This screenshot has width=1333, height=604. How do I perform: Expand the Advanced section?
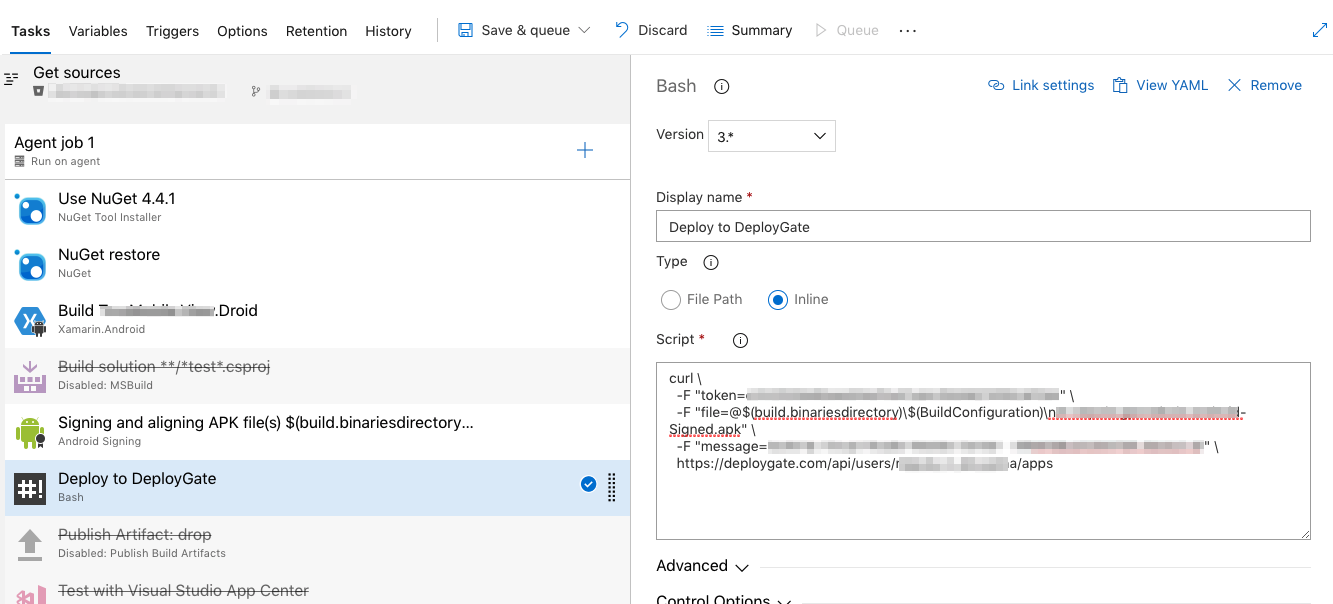click(x=702, y=566)
